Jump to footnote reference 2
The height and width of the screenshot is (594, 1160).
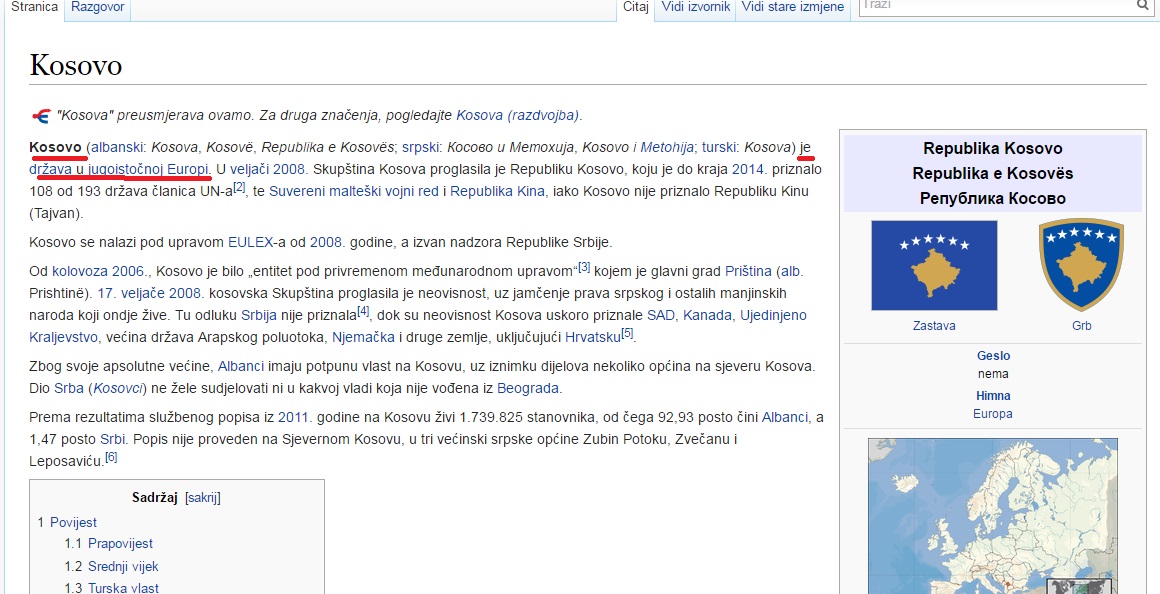click(239, 188)
